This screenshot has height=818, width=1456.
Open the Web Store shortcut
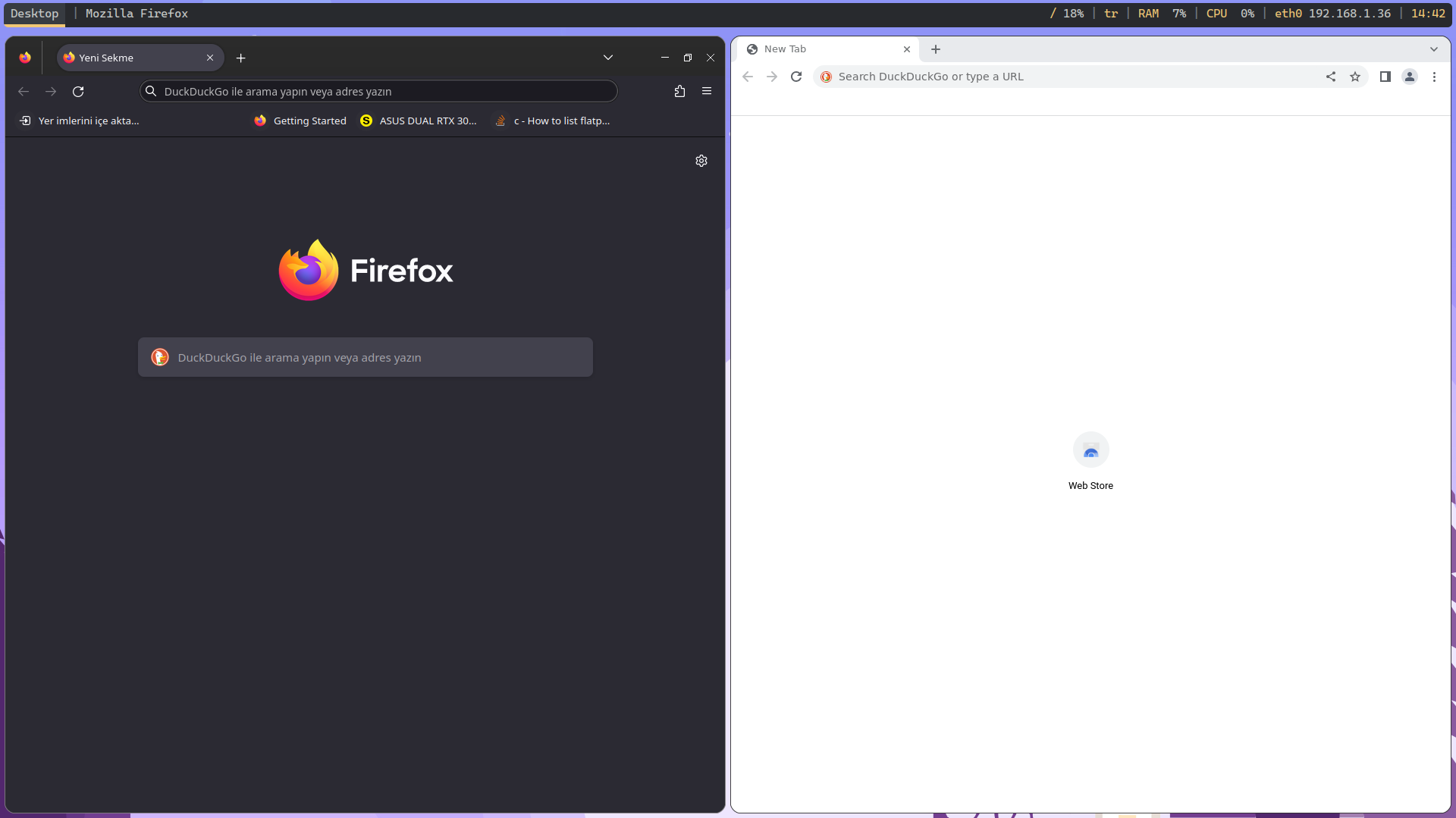point(1090,461)
